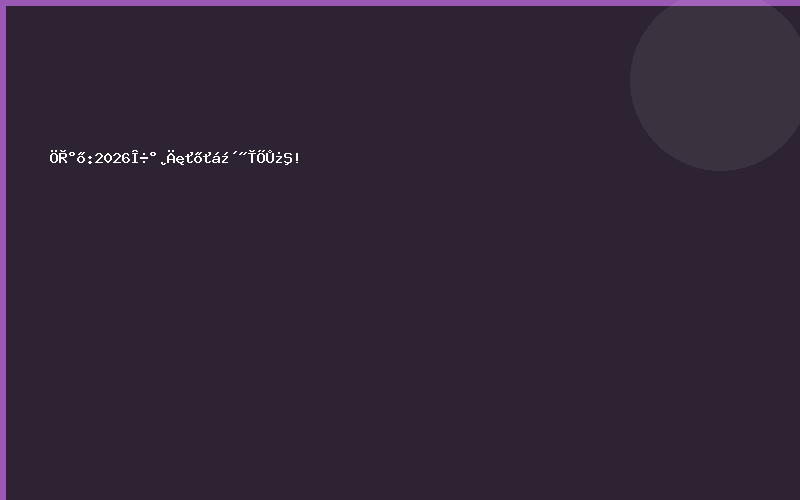Image resolution: width=800 pixels, height=500 pixels.
Task: Click the first letter Ö of the text
Action: [54, 157]
